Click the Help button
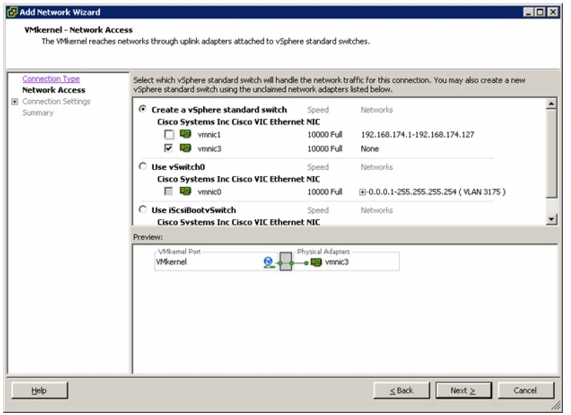The image size is (571, 415). [40, 391]
